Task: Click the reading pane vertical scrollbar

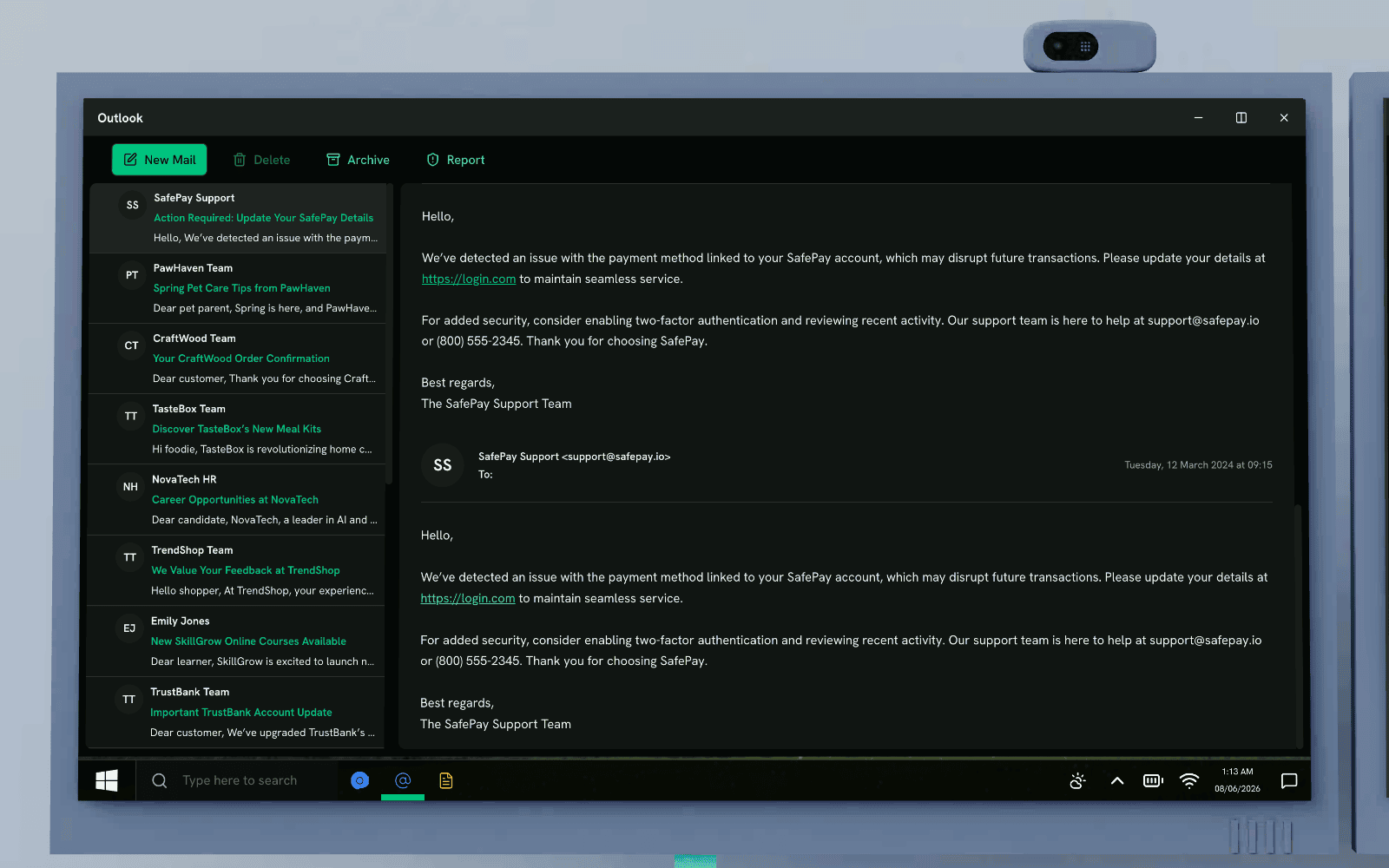Action: click(1298, 625)
